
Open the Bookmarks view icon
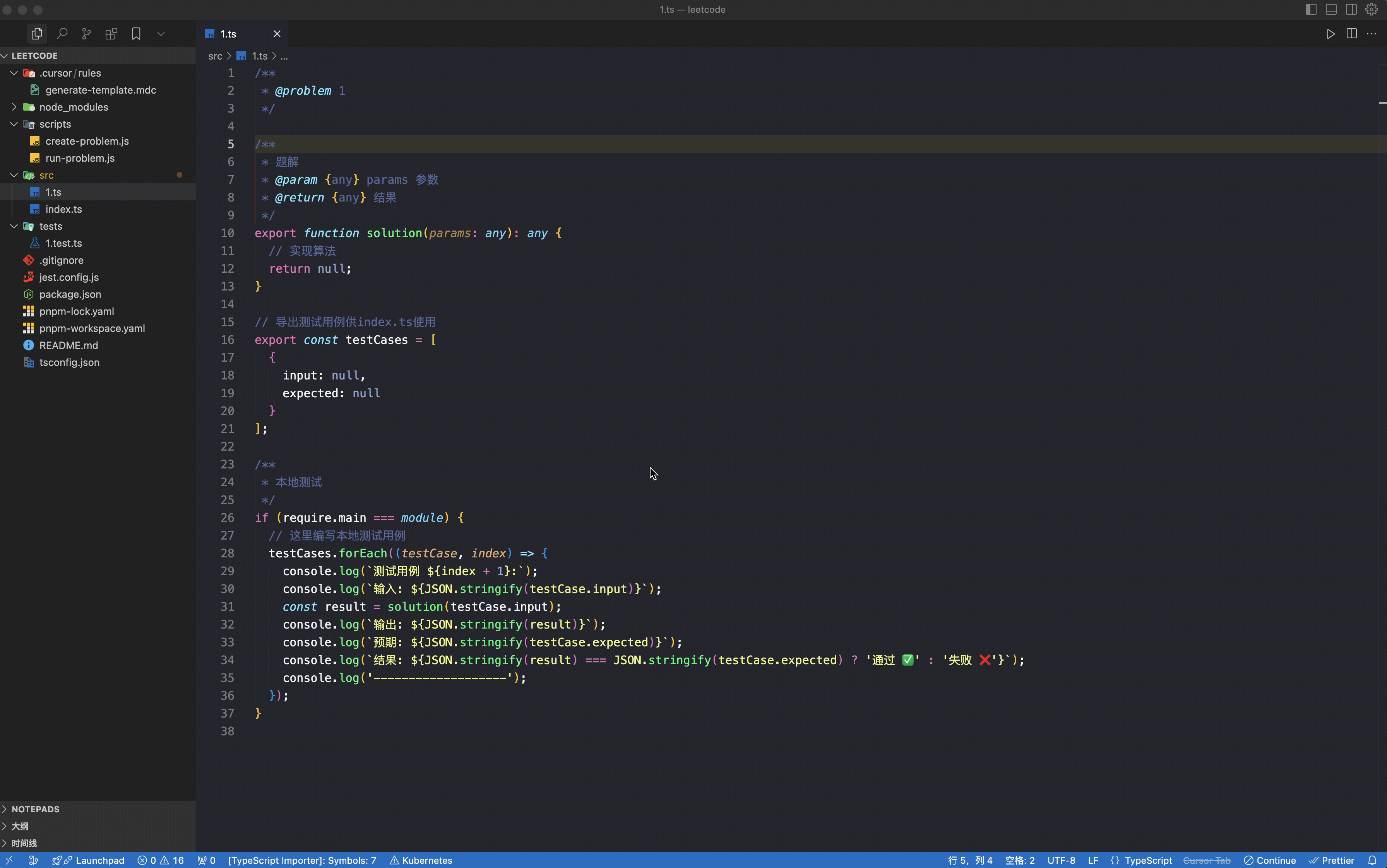[x=136, y=34]
